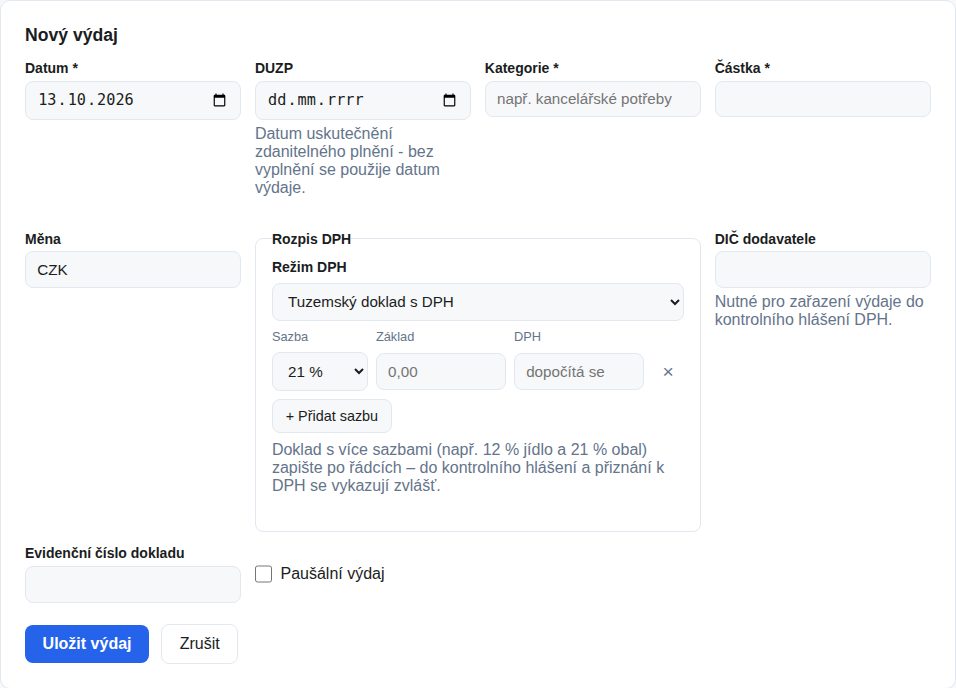Click the DIČ dodavatele input
The image size is (956, 688).
(822, 270)
